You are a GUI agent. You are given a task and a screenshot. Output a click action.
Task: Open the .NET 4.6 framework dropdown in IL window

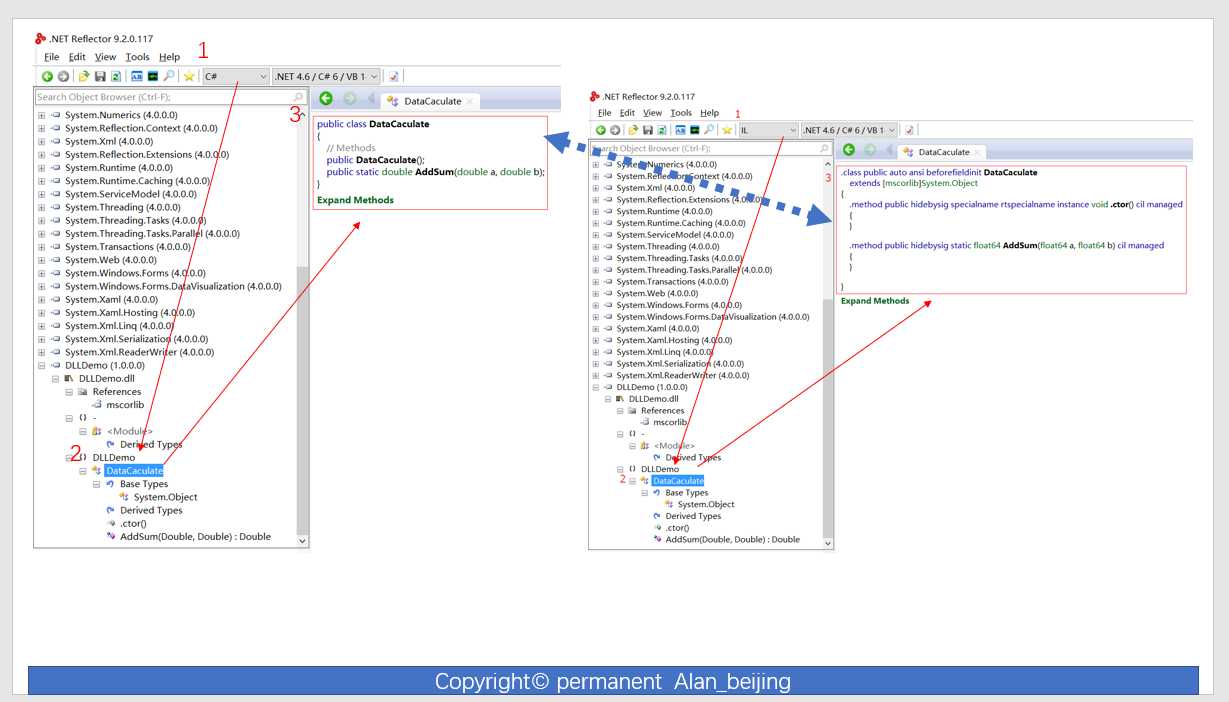tap(850, 130)
